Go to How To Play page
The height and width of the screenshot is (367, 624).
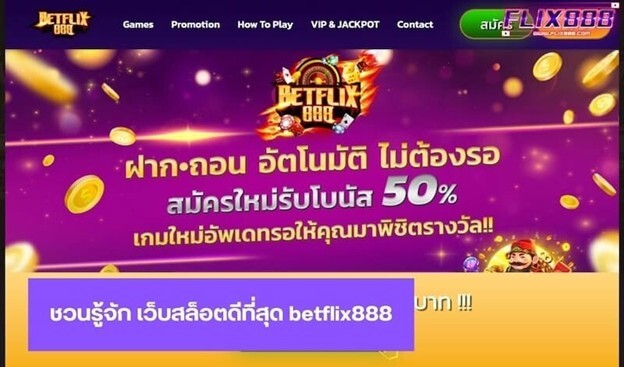265,25
